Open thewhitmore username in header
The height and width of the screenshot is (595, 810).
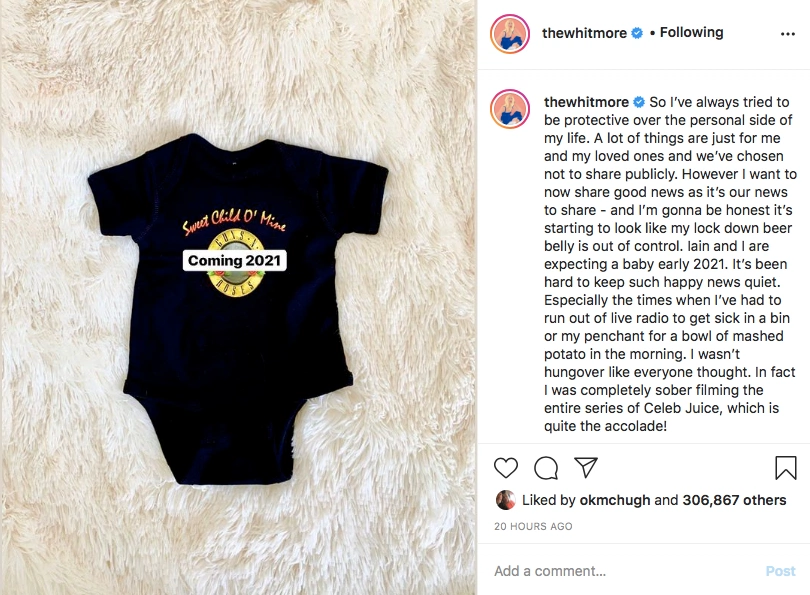(584, 33)
